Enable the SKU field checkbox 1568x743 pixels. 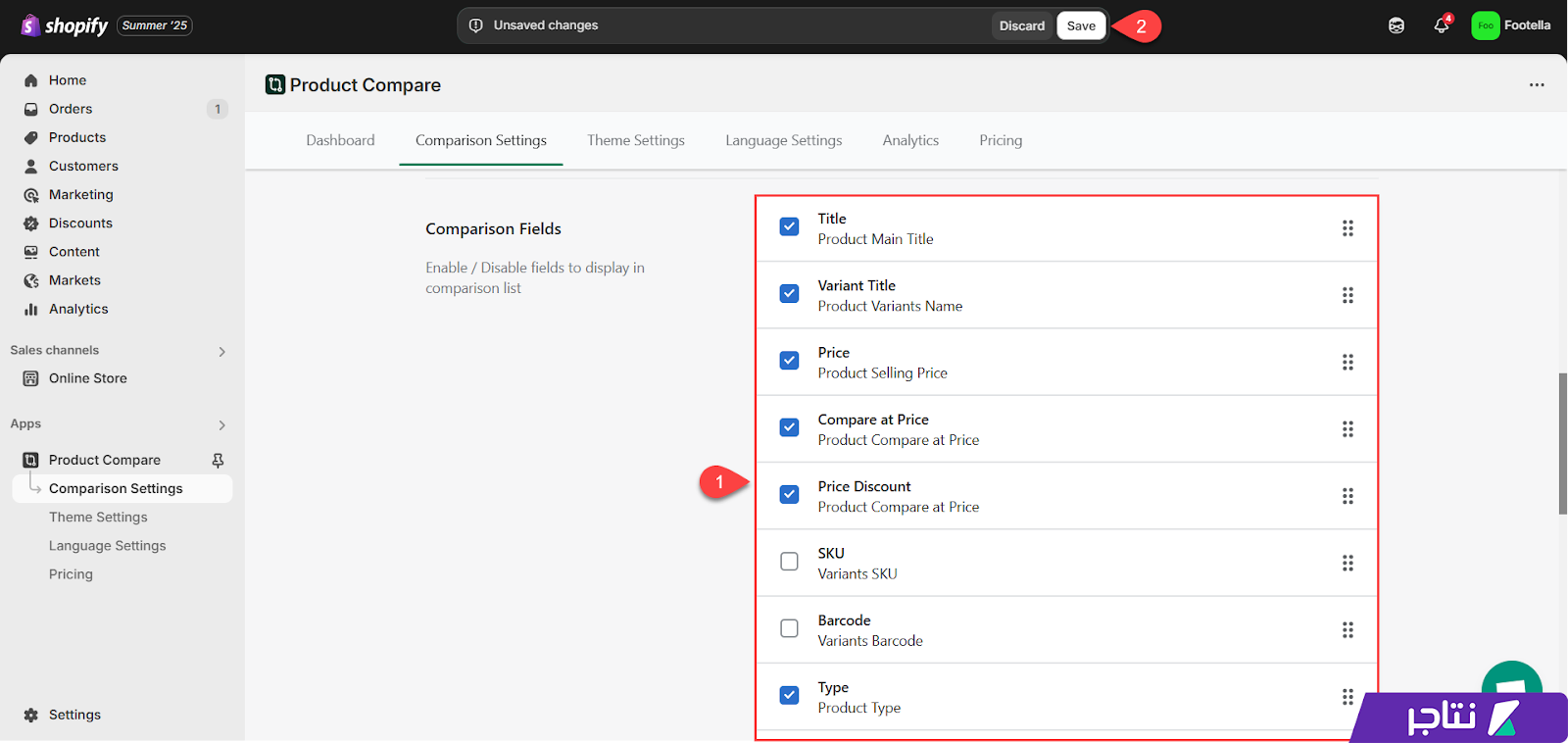coord(789,562)
